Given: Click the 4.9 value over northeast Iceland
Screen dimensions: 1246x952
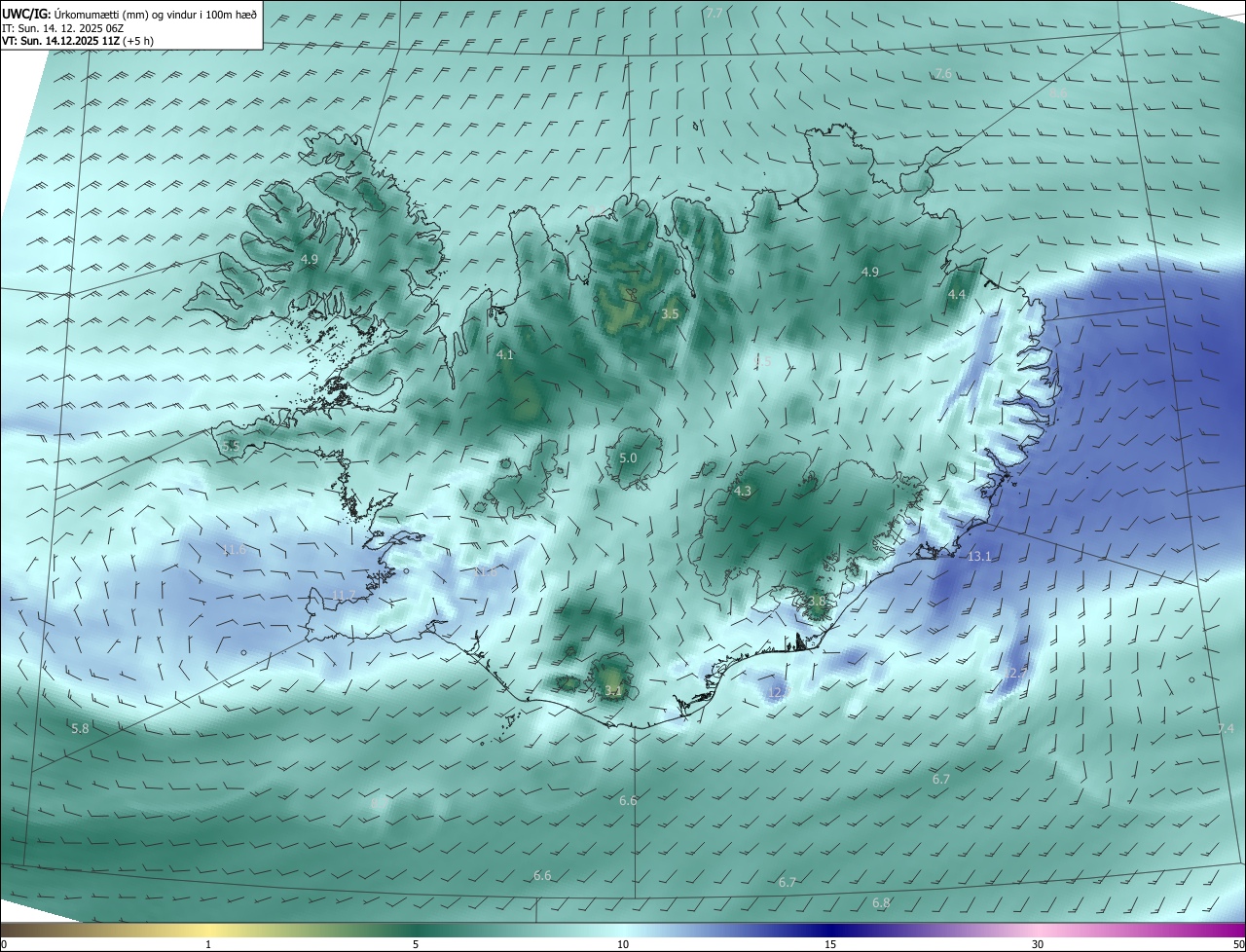Looking at the screenshot, I should 870,272.
